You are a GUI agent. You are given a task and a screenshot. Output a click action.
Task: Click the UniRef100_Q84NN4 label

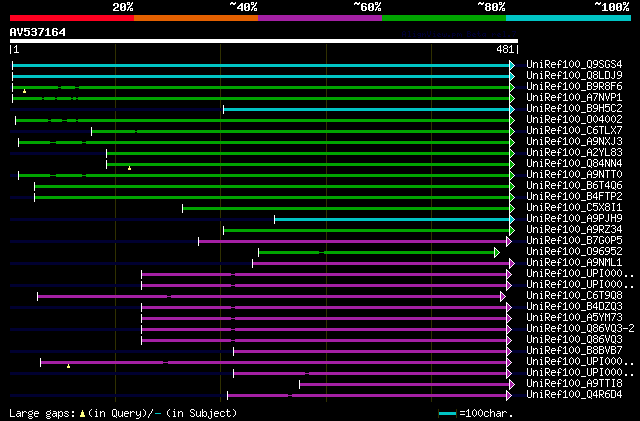pyautogui.click(x=574, y=164)
